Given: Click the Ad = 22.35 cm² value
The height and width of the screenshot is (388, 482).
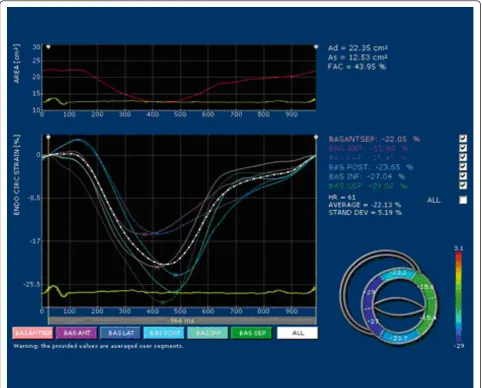Looking at the screenshot, I should coord(358,48).
